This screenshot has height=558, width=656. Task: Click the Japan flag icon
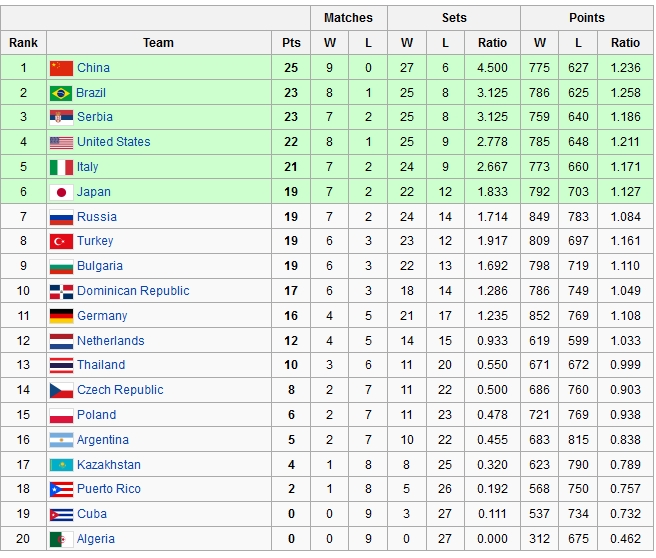coord(61,192)
